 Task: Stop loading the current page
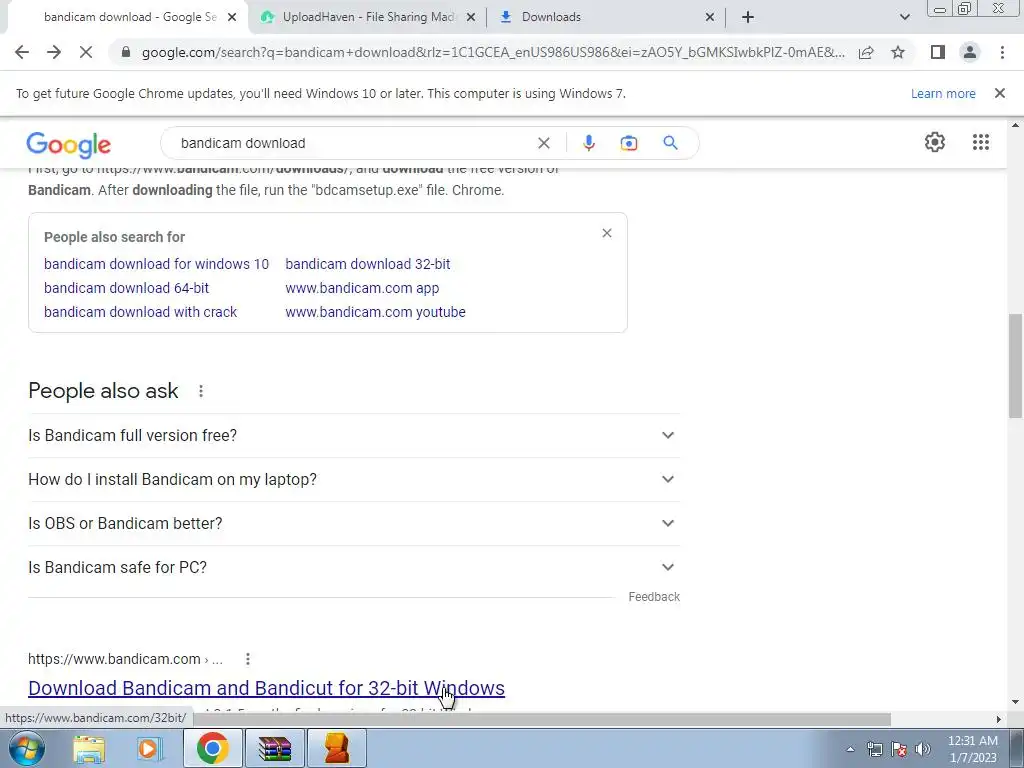click(86, 52)
